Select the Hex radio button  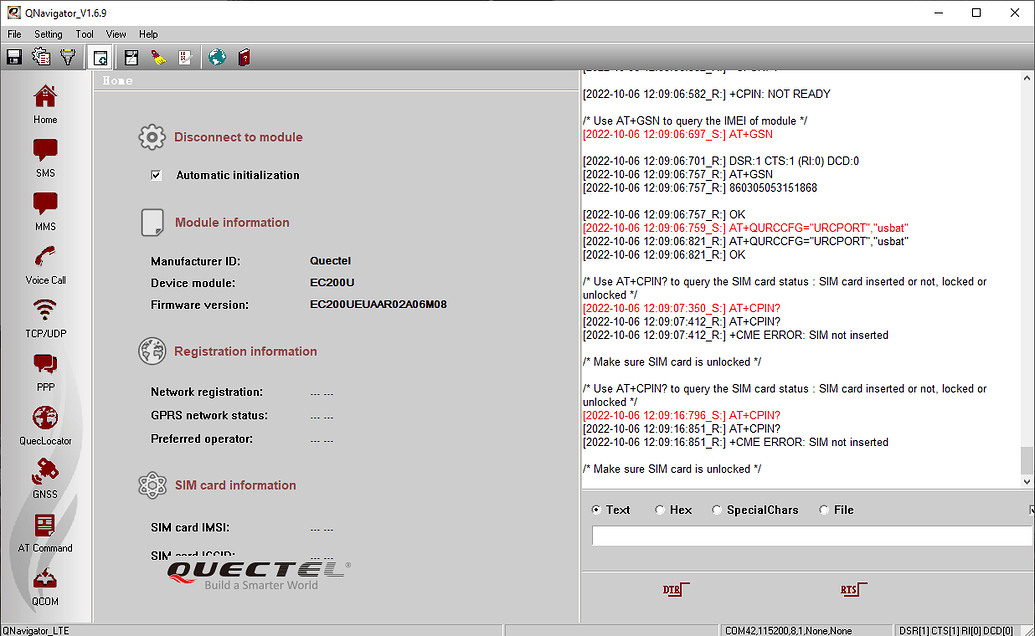tap(659, 510)
